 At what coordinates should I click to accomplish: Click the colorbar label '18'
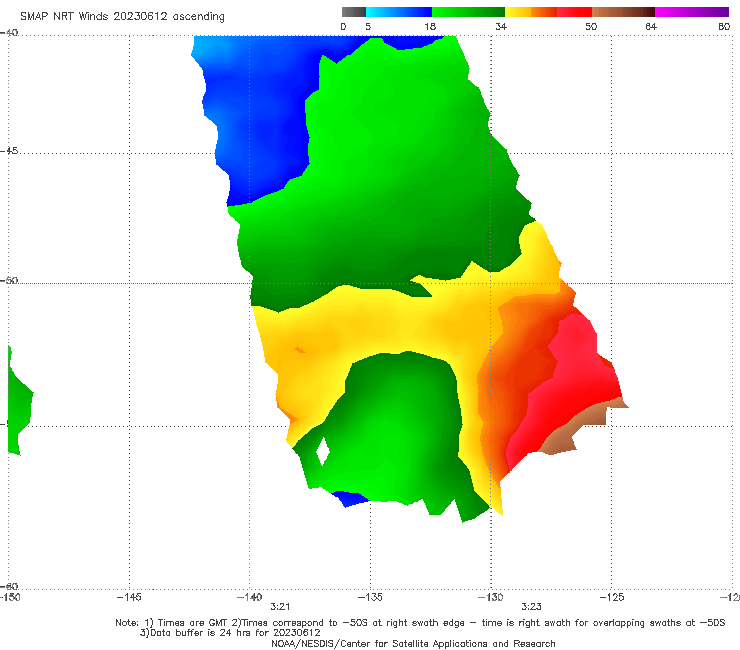click(x=430, y=26)
